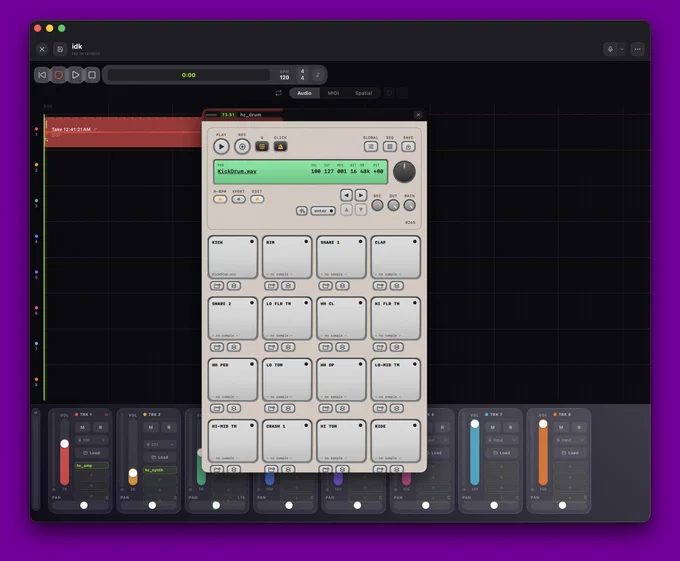Click the project name idk
The image size is (680, 561).
click(77, 46)
